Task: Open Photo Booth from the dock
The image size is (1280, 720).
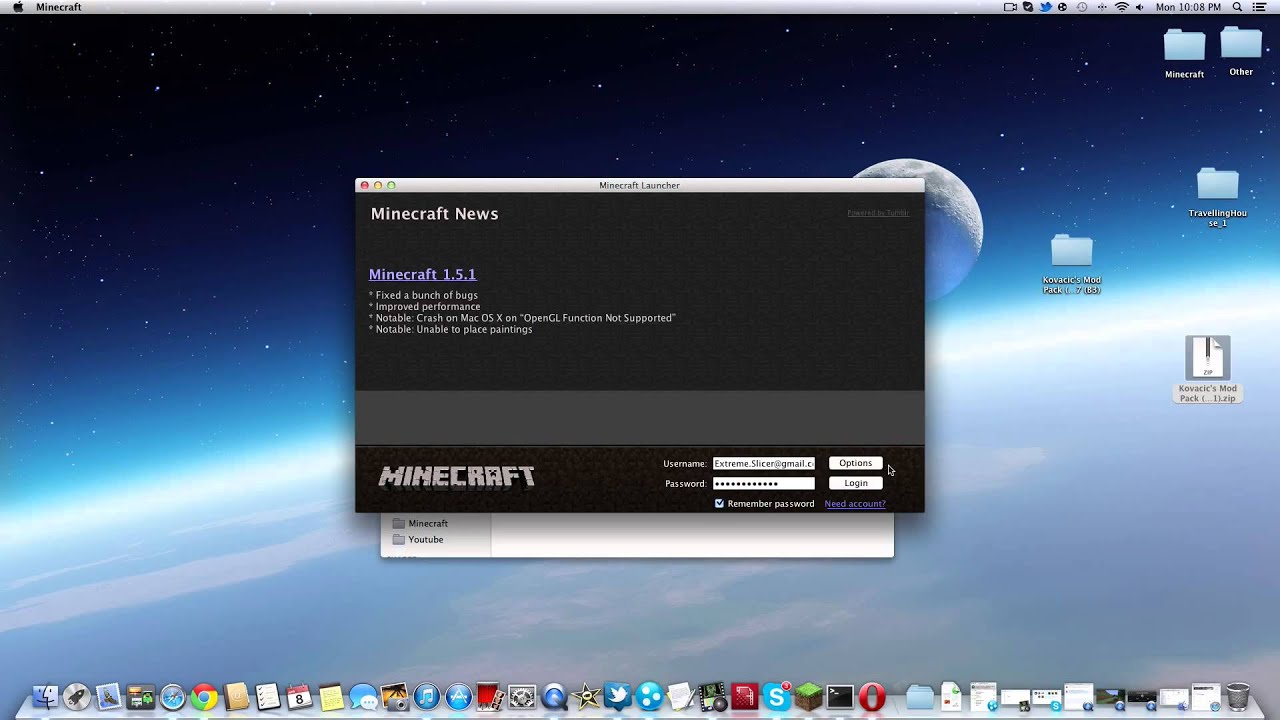Action: (490, 697)
